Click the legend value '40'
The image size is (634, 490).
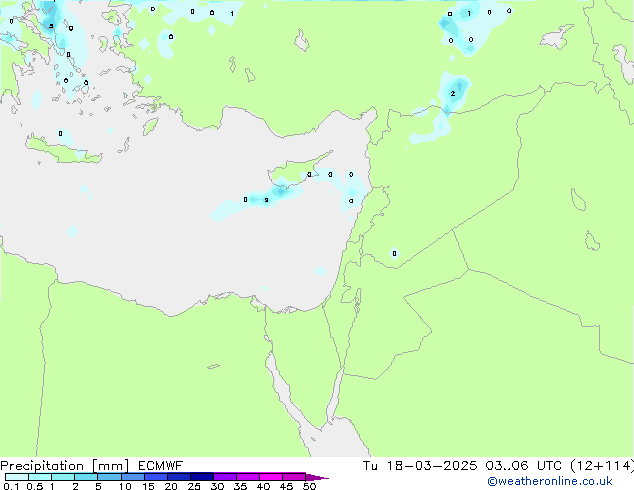click(x=263, y=486)
